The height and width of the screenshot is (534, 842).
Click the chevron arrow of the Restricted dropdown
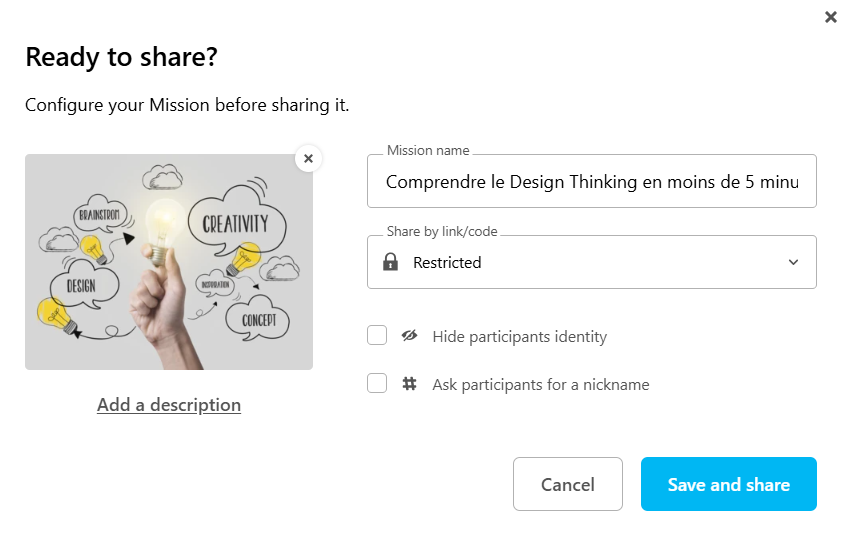point(793,262)
